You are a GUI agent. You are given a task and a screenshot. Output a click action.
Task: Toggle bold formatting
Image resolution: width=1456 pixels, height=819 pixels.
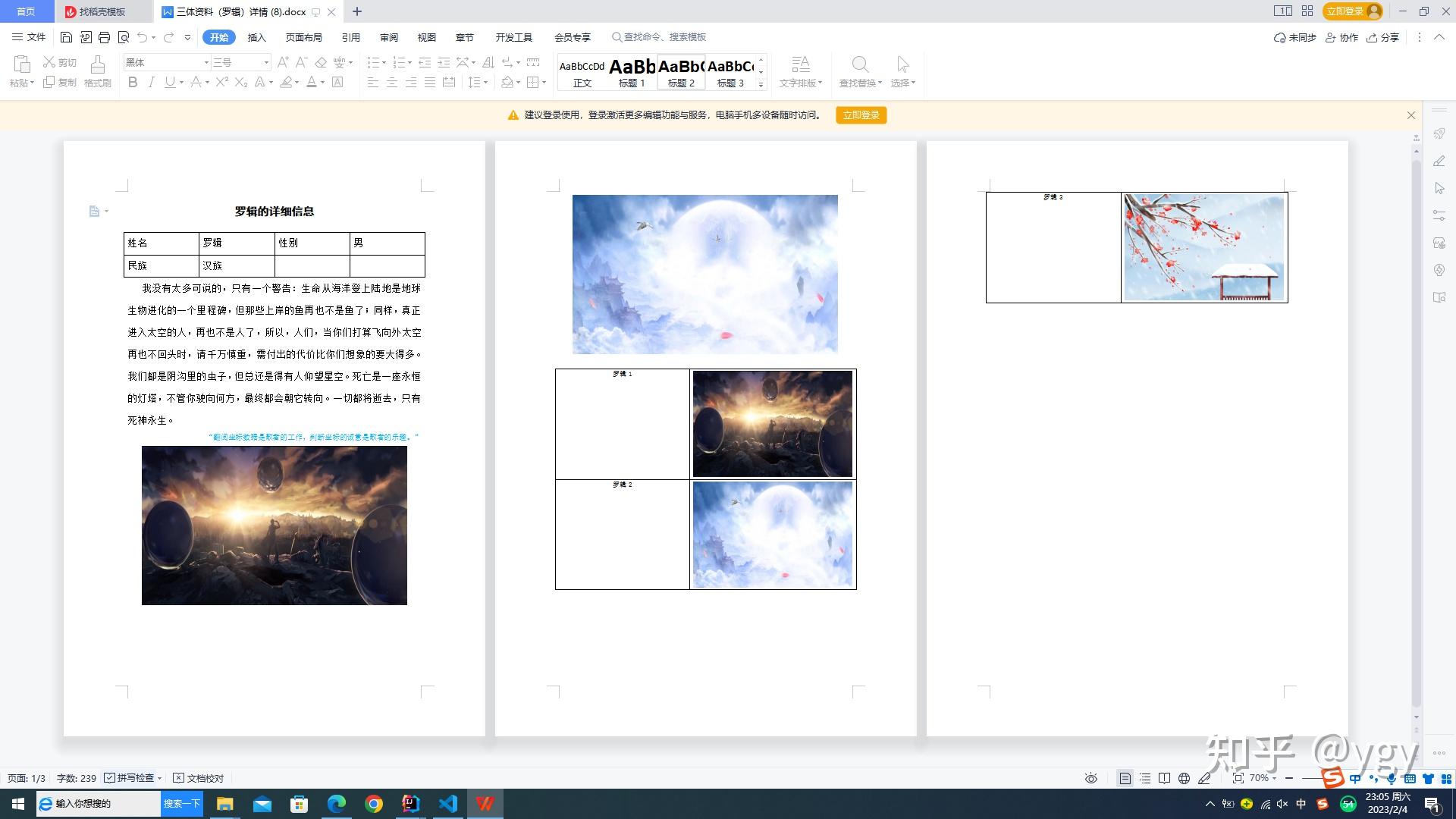[133, 82]
